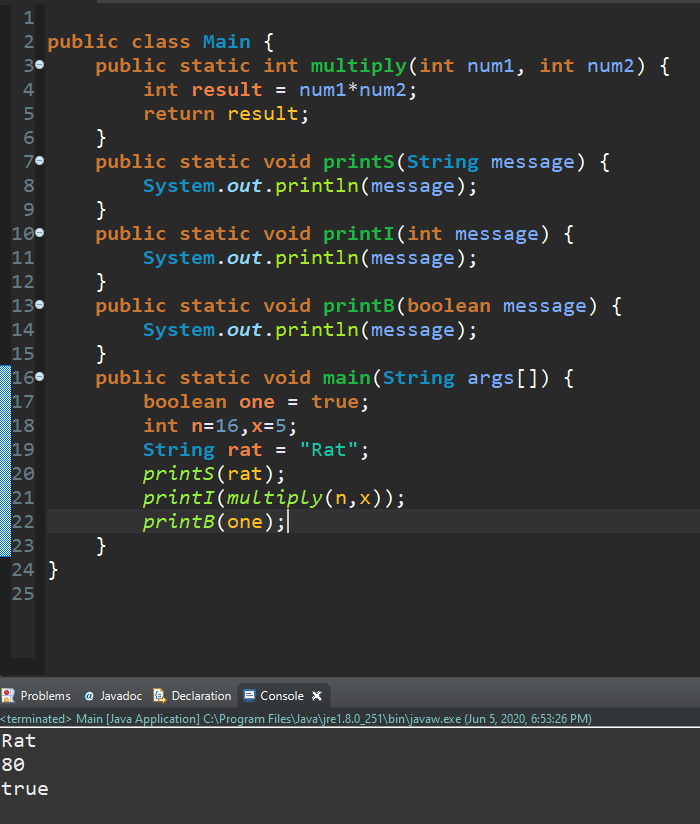Click the Main class name on line 2

227,42
